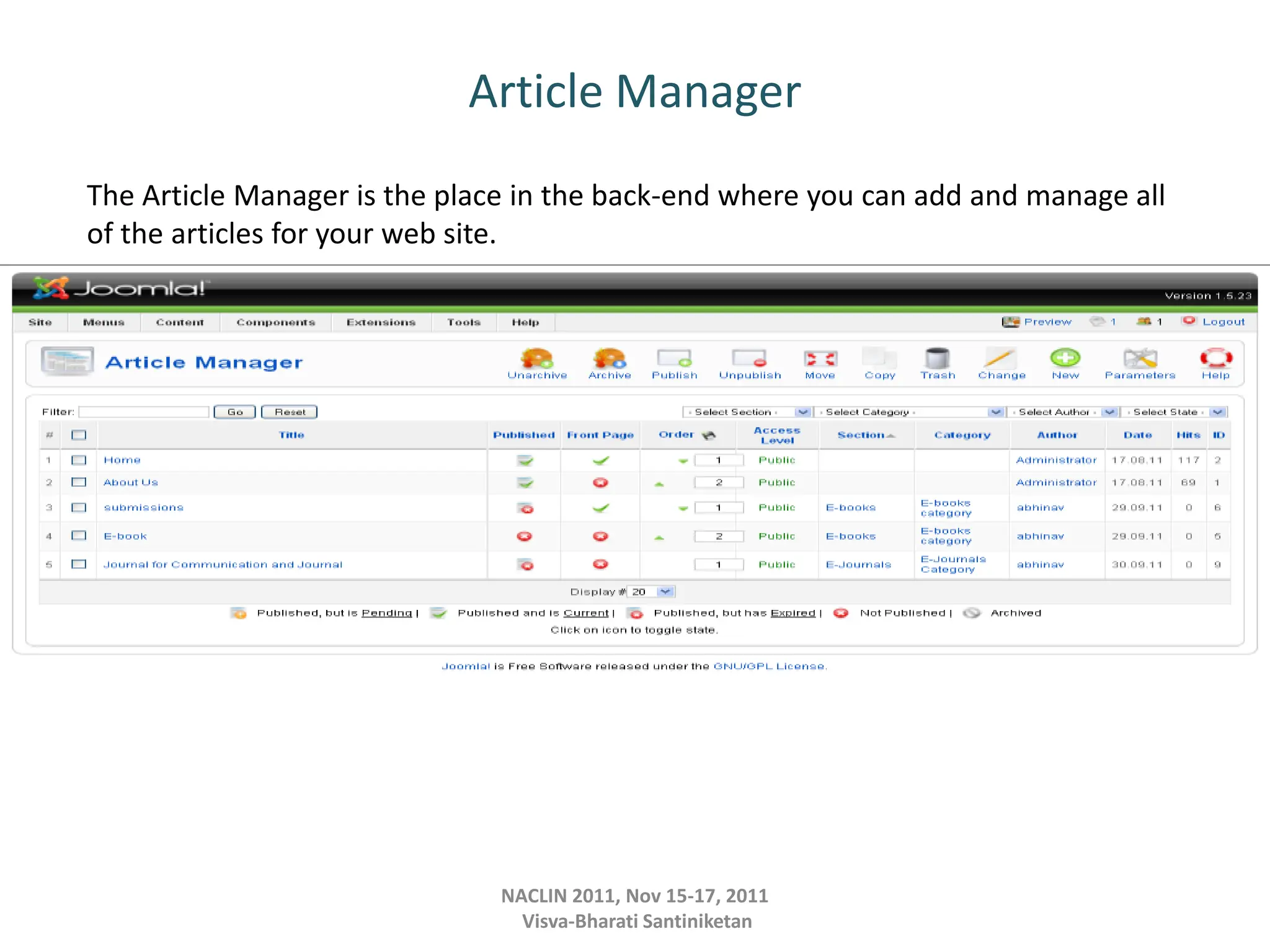Click in the Filter text field
Image resolution: width=1270 pixels, height=952 pixels.
[x=144, y=412]
